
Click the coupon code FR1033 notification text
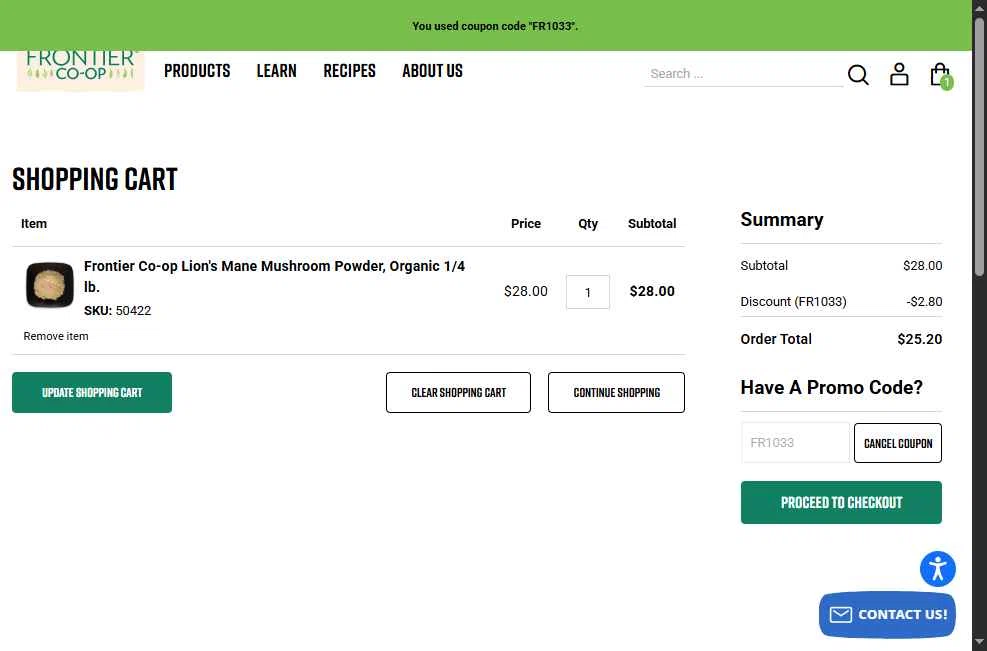pyautogui.click(x=495, y=26)
